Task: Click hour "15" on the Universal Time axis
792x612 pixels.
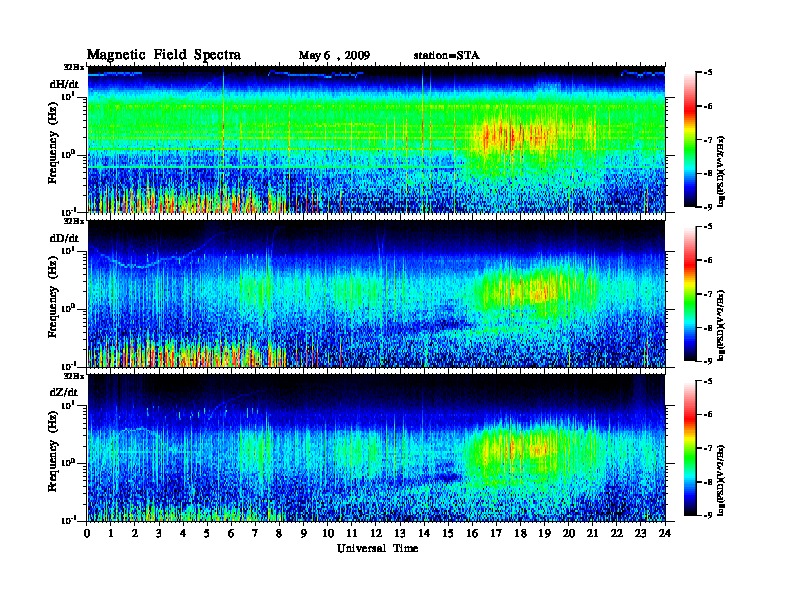Action: (x=448, y=533)
